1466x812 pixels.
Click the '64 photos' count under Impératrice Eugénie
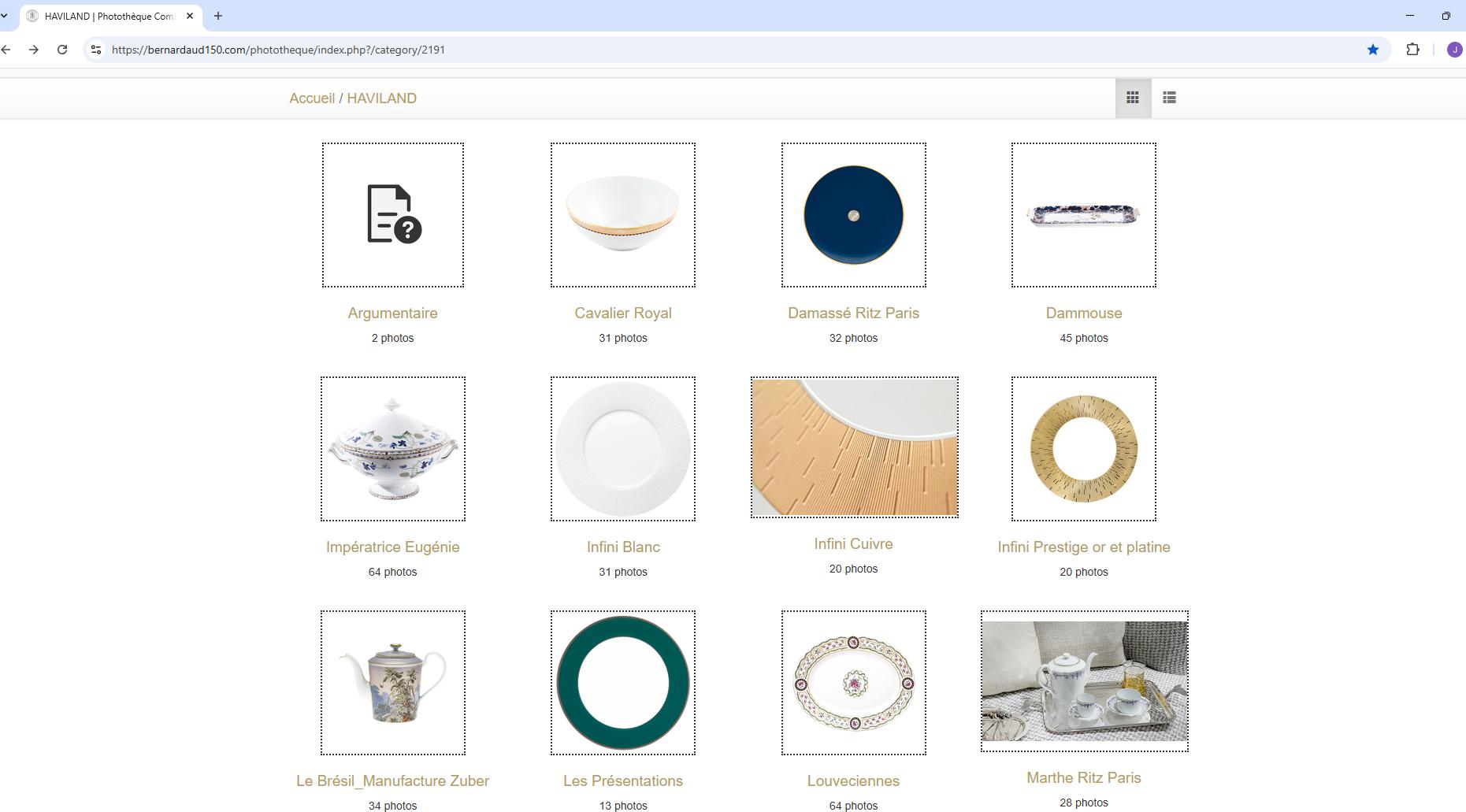tap(393, 572)
